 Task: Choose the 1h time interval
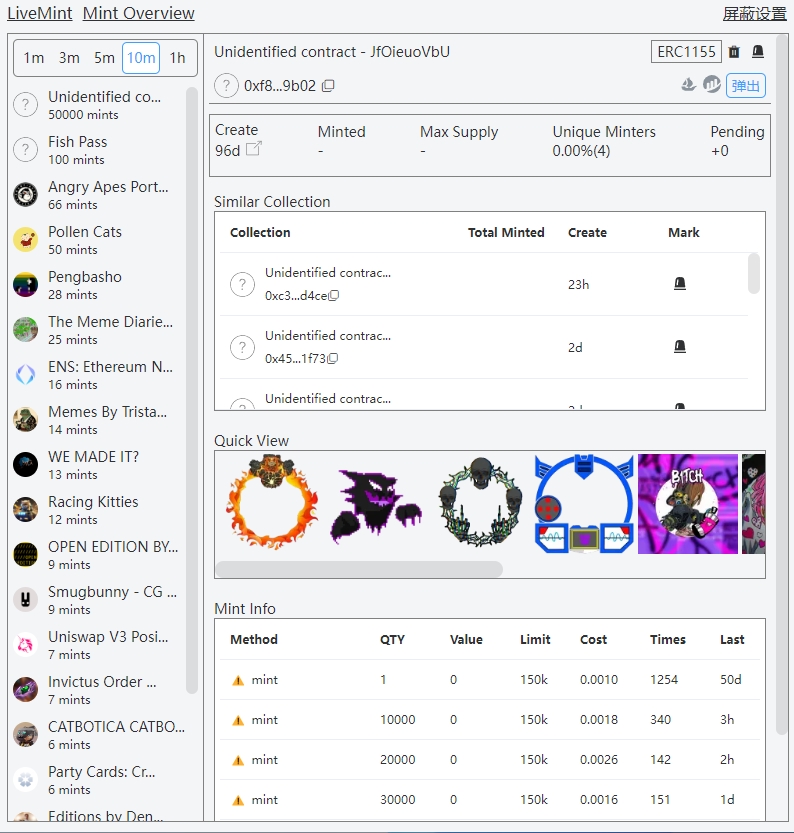177,58
